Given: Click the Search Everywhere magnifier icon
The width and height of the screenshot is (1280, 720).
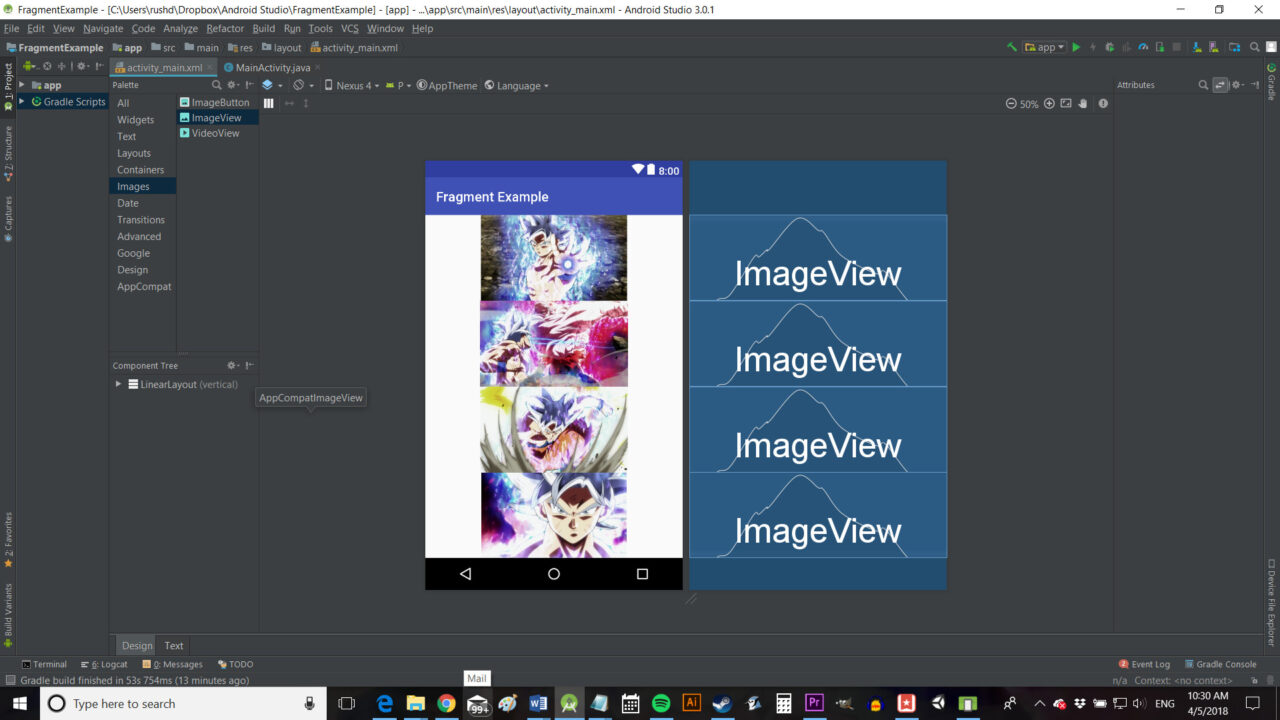Looking at the screenshot, I should pyautogui.click(x=1254, y=47).
